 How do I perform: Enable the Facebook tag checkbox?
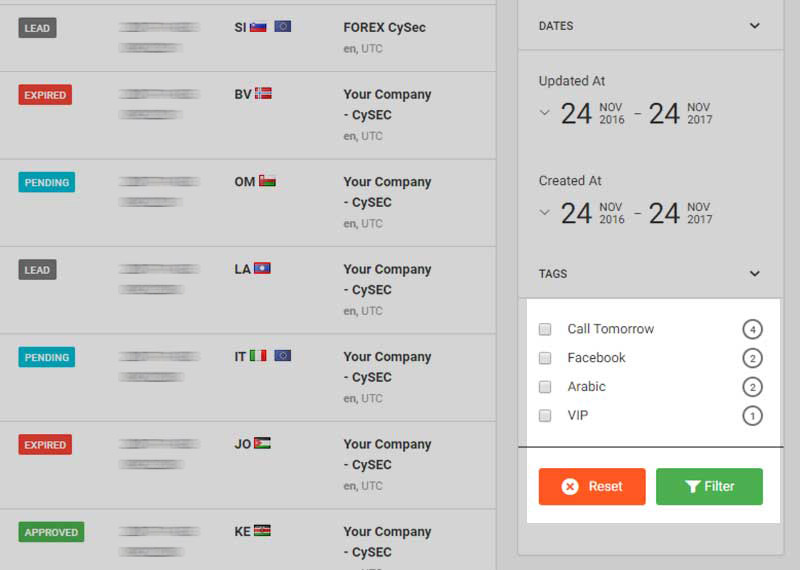click(x=545, y=358)
